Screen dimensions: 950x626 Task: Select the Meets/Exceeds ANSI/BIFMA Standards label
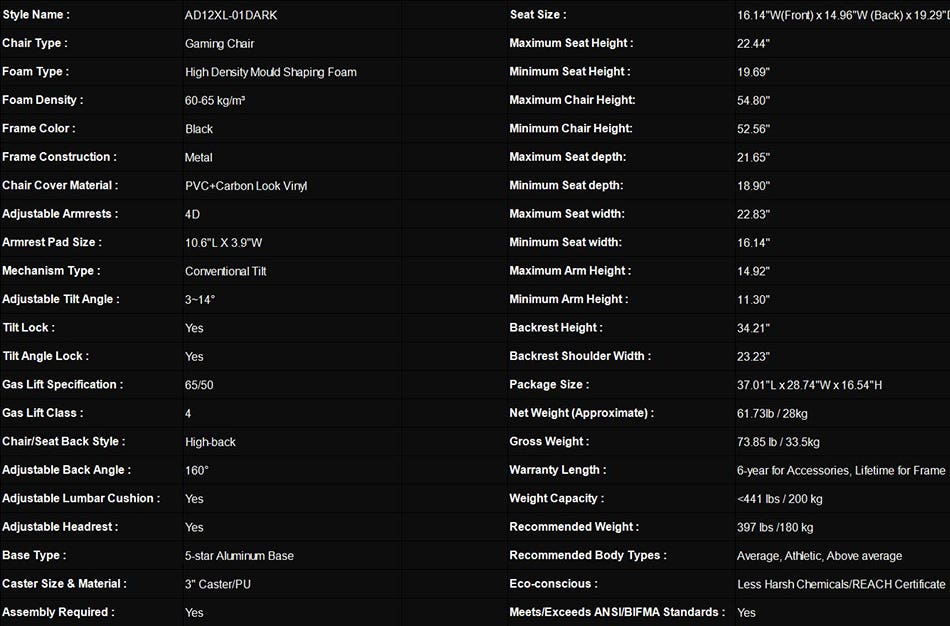[x=617, y=613]
